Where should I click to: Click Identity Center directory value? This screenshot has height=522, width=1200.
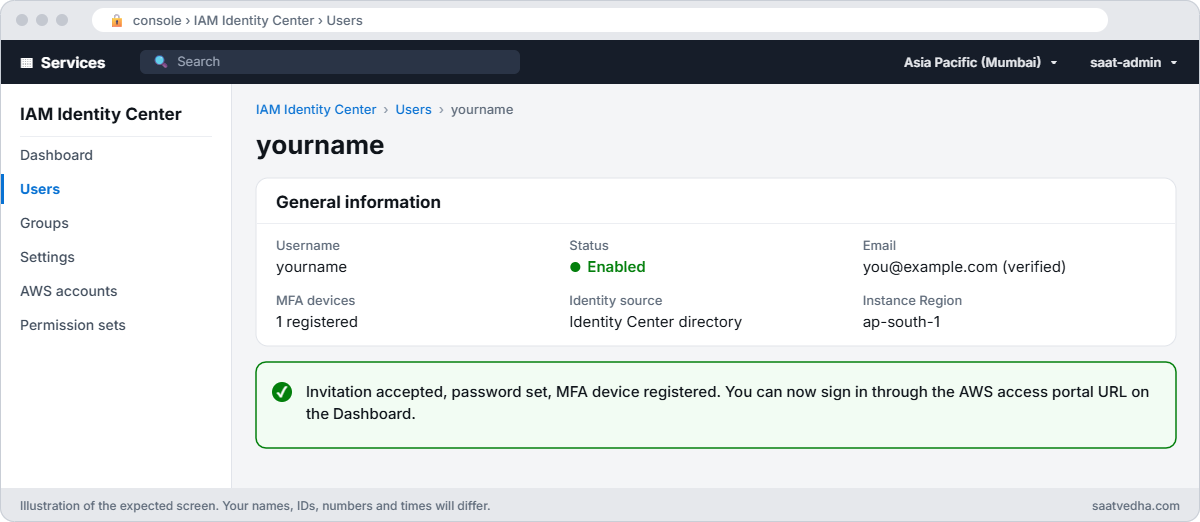pyautogui.click(x=655, y=322)
